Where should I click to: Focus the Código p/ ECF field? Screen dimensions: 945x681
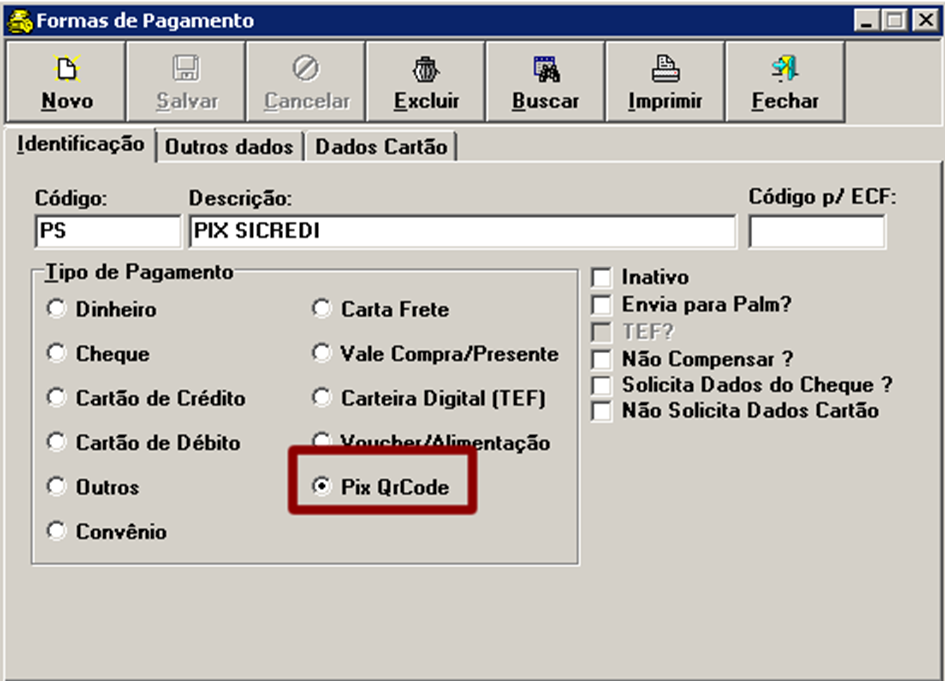click(816, 231)
